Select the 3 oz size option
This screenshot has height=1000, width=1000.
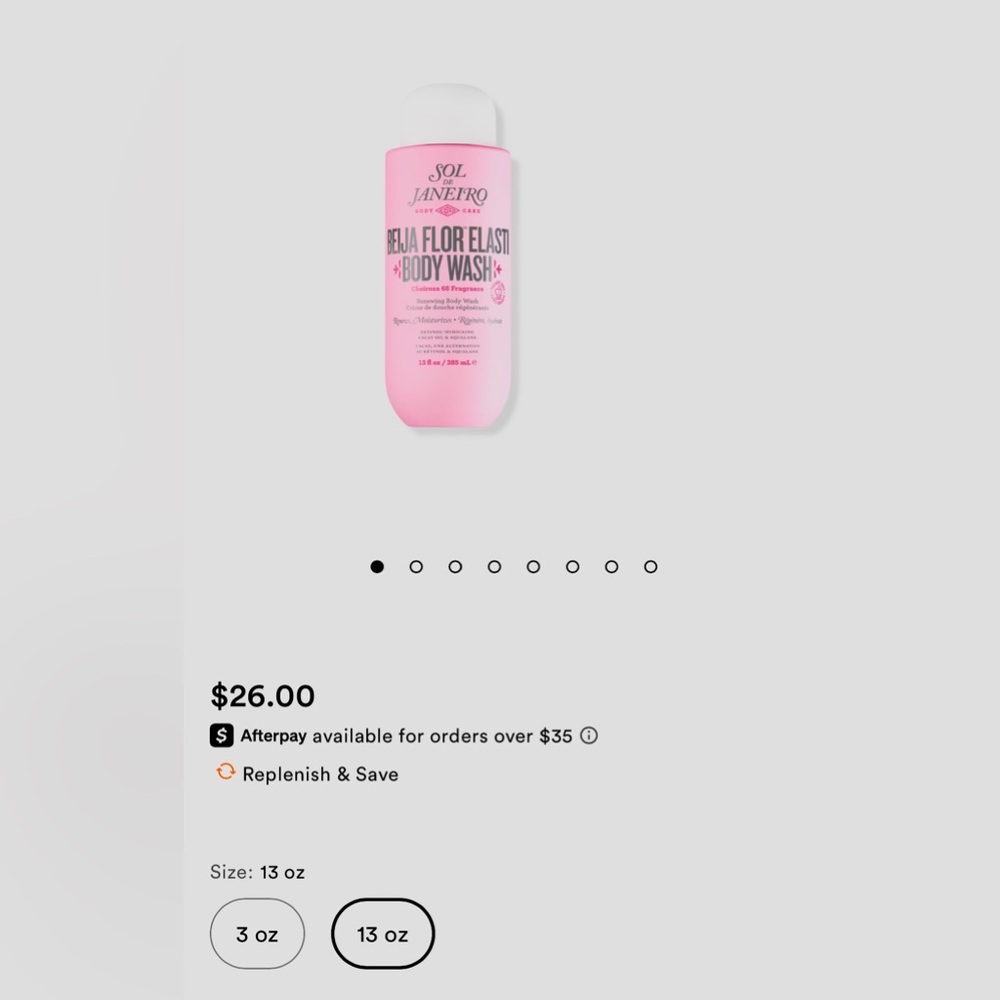[257, 934]
